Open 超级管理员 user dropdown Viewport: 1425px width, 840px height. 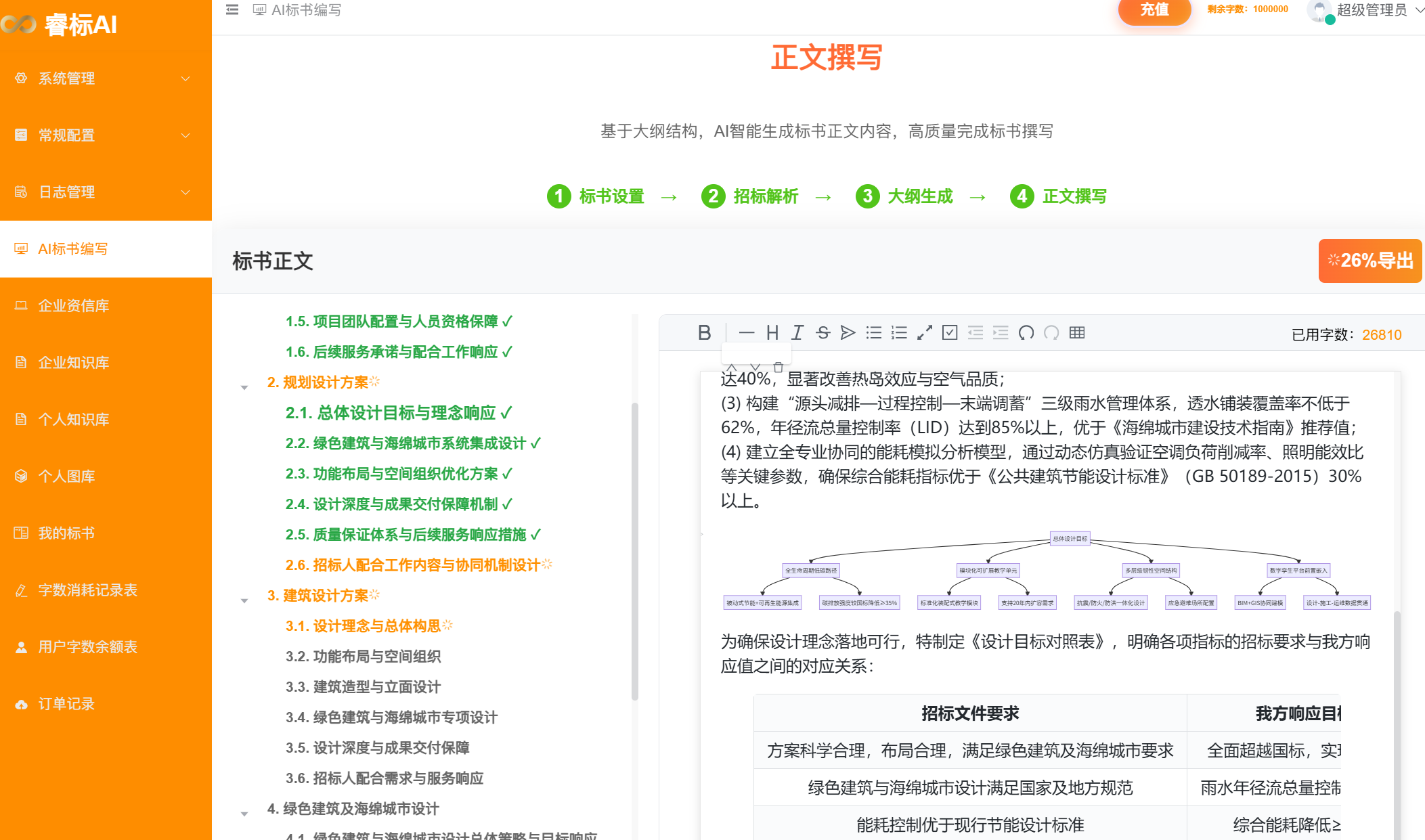1371,10
